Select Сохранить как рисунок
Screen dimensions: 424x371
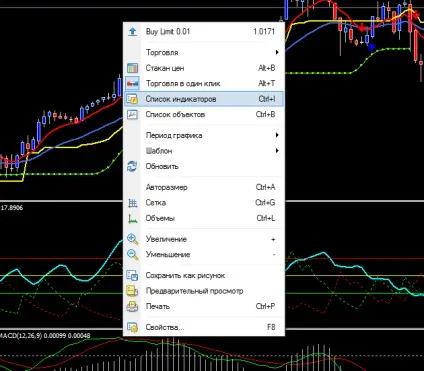(204, 275)
